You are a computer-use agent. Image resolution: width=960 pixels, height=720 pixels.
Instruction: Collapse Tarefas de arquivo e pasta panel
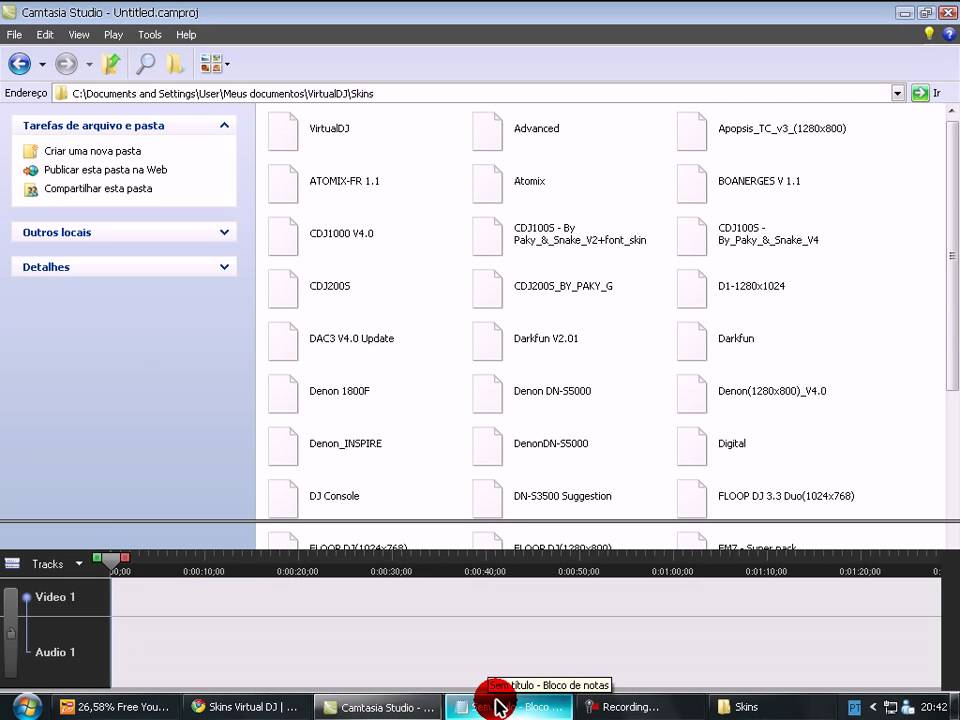[224, 126]
